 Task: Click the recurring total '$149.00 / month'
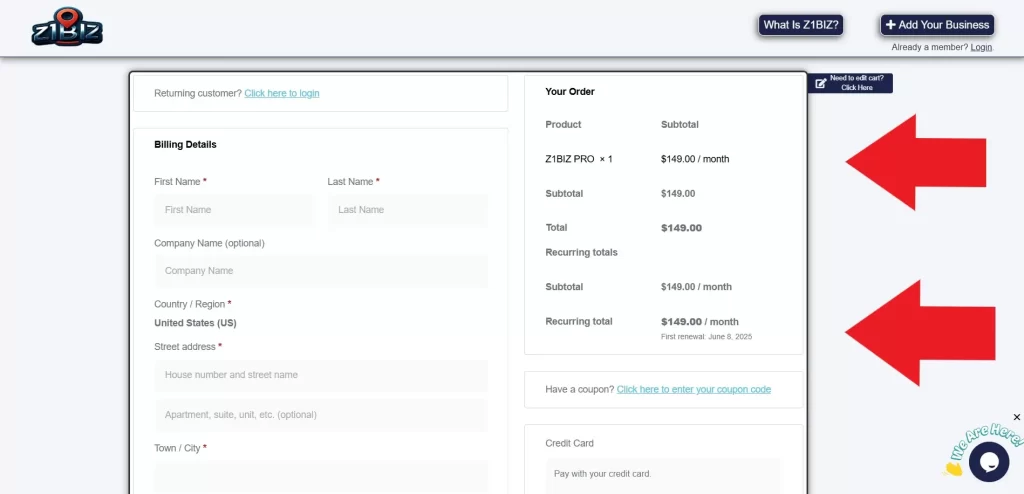tap(699, 321)
